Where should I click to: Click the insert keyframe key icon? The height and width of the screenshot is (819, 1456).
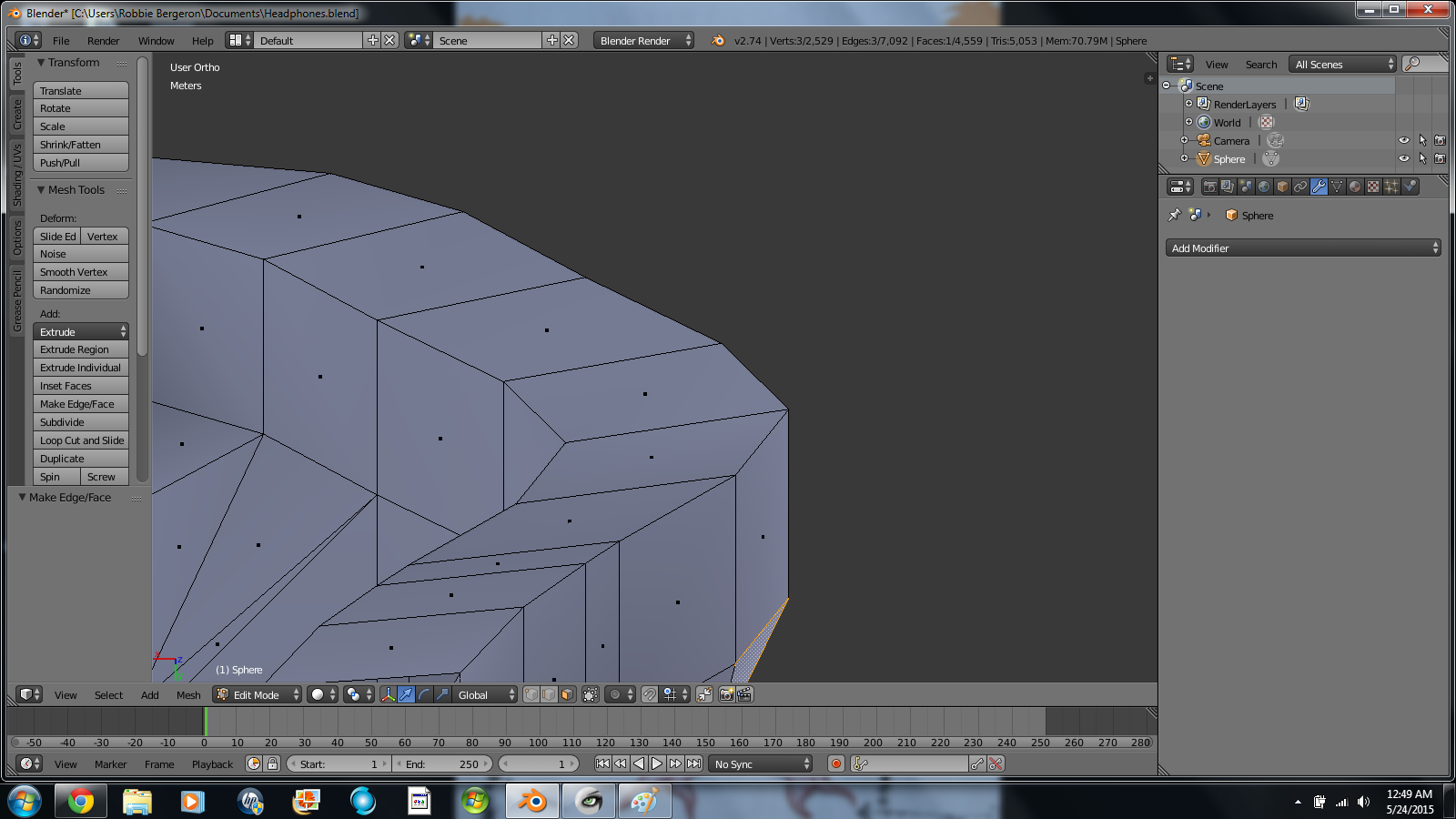(x=977, y=763)
